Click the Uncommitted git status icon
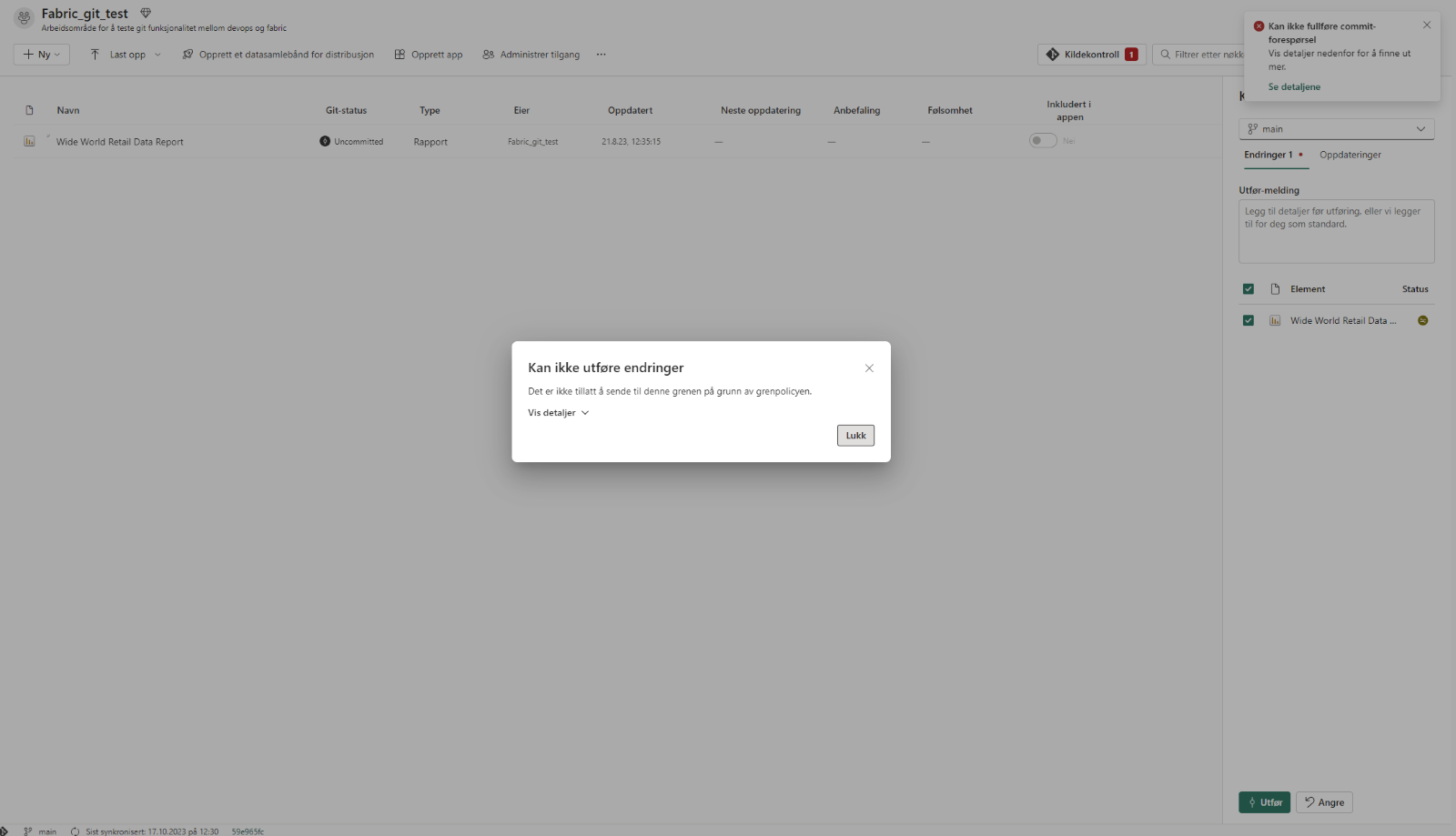Screen dimensions: 1456x836 tap(325, 141)
